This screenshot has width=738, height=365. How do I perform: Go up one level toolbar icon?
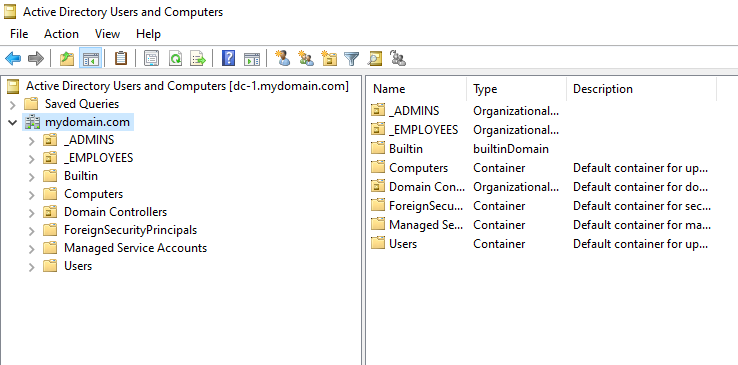tap(67, 59)
